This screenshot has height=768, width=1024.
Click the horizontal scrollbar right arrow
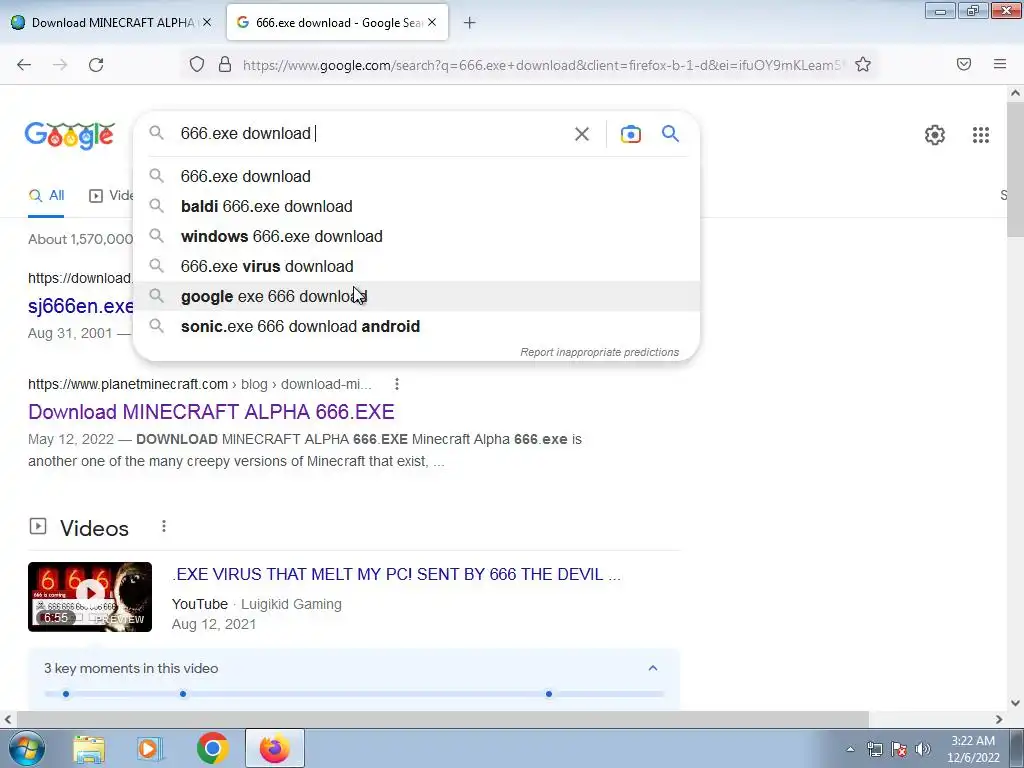pyautogui.click(x=999, y=720)
